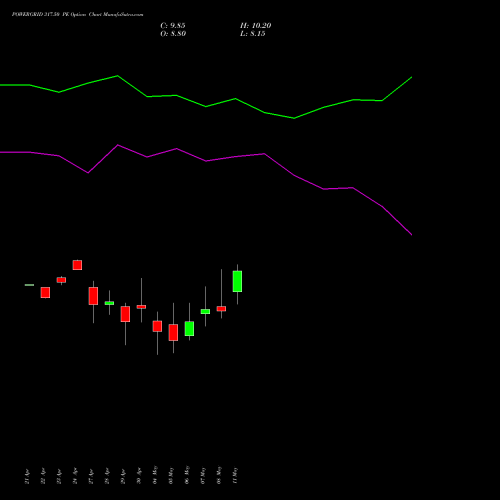Viewport: 500px width, 500px height.
Task: Click the 30 Apr date label
Action: 139,476
